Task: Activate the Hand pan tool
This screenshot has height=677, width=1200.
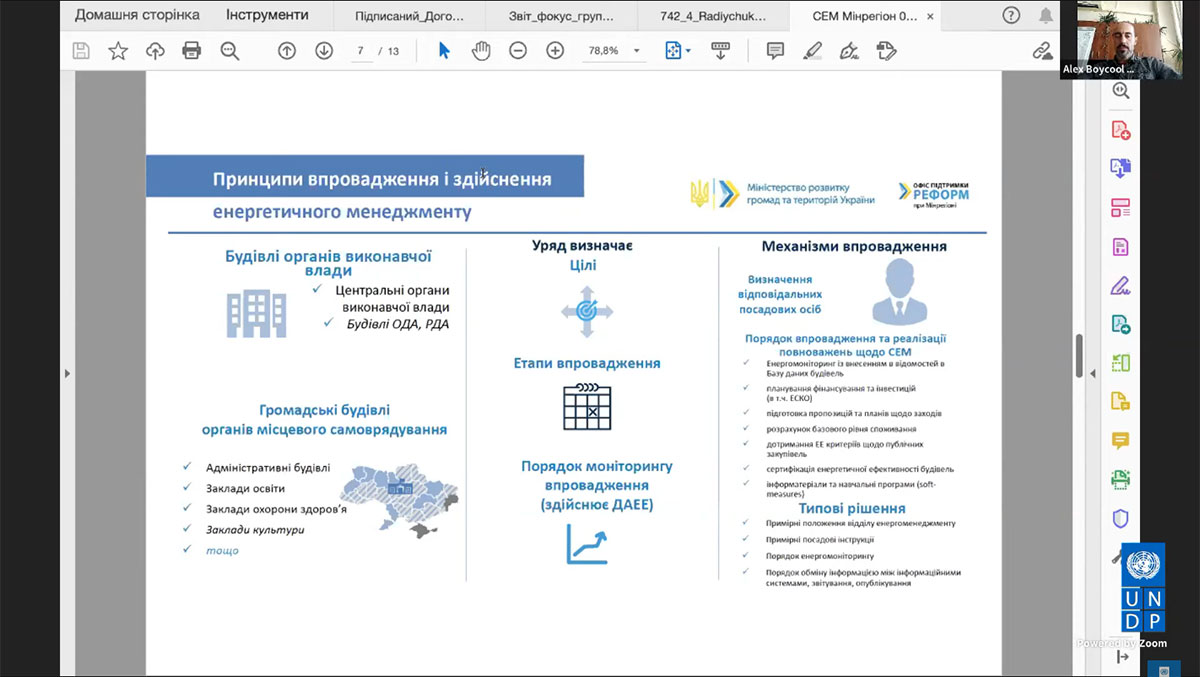Action: click(482, 51)
